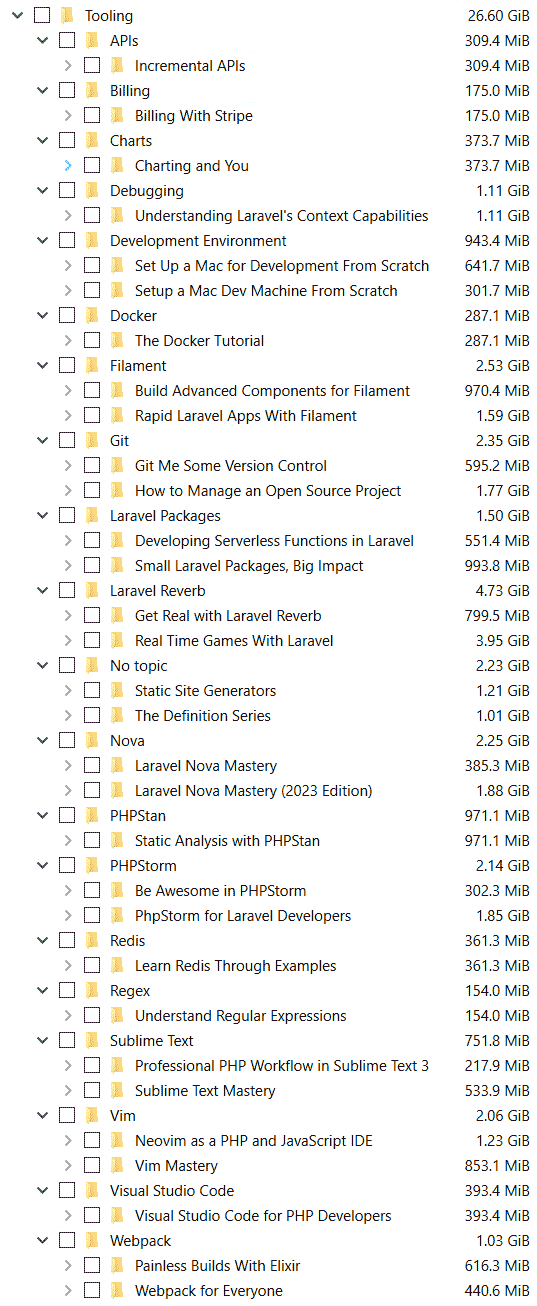Click the Redis folder icon
This screenshot has height=1306, width=537.
click(92, 940)
